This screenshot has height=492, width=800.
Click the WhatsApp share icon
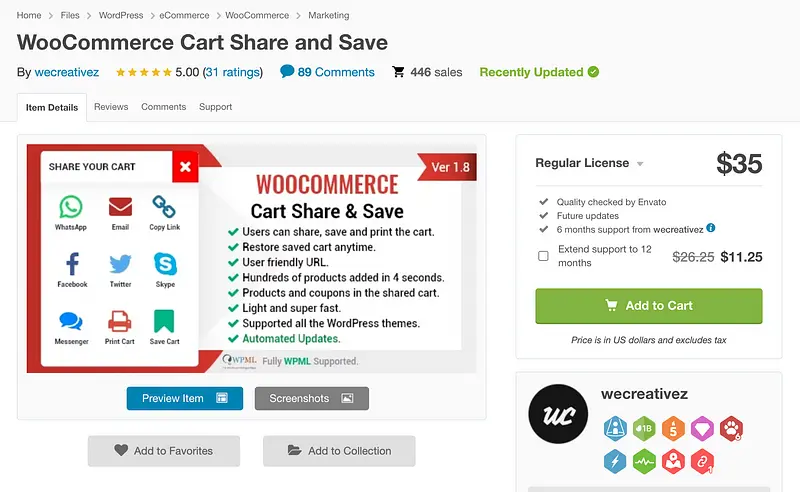click(x=70, y=207)
